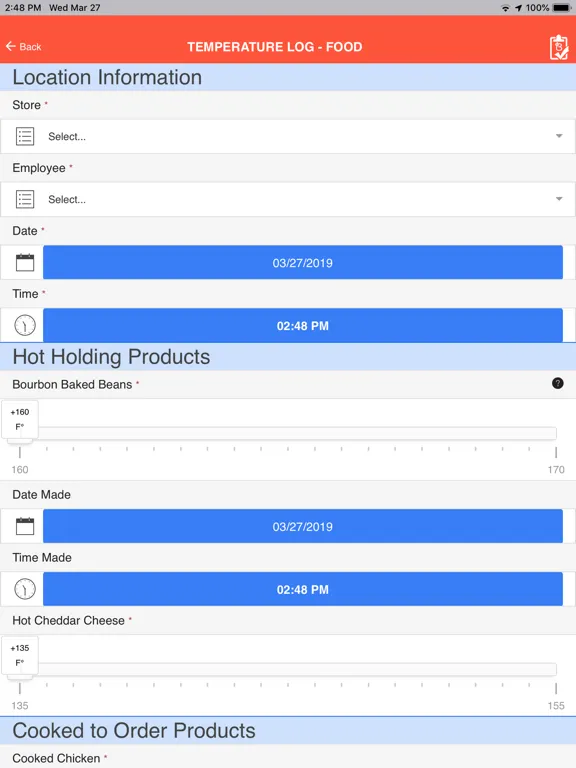
Task: Tap the Back arrow icon
Action: pos(11,47)
